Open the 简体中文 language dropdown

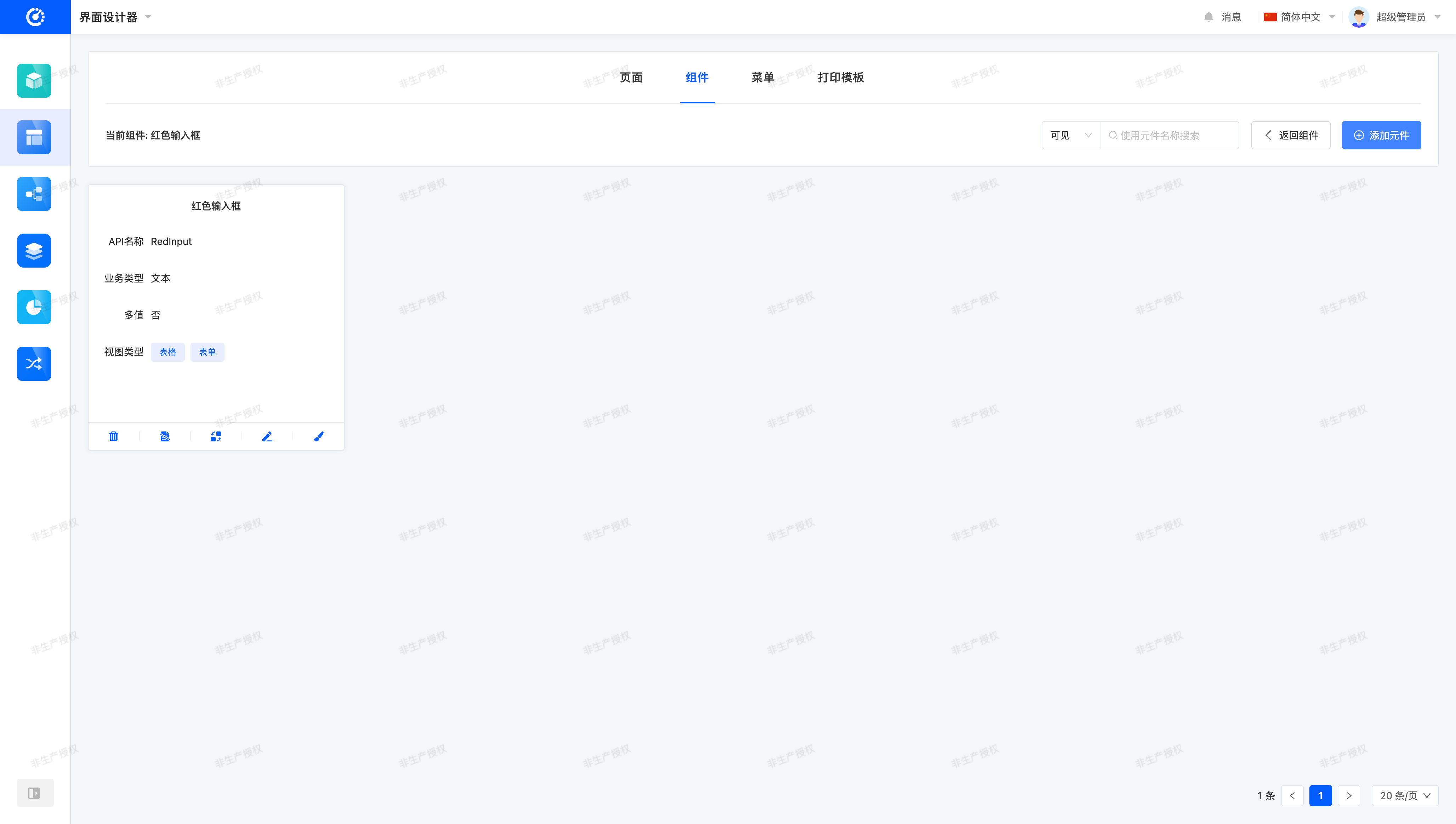[x=1300, y=17]
